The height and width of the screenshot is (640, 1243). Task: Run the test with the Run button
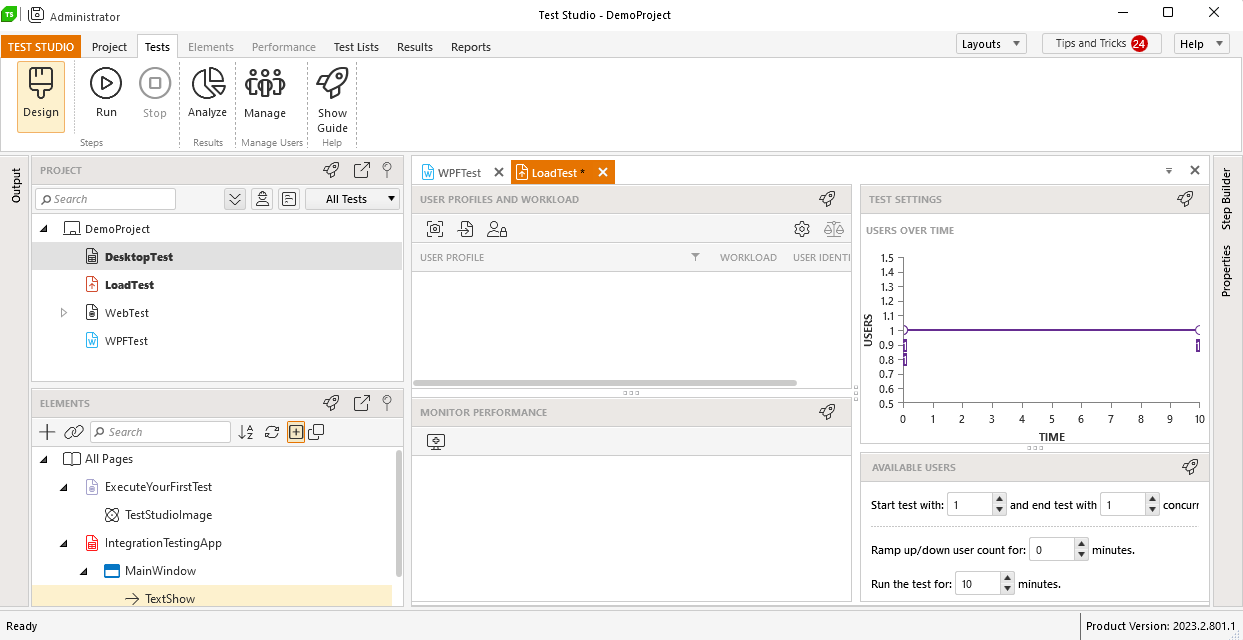[x=106, y=96]
